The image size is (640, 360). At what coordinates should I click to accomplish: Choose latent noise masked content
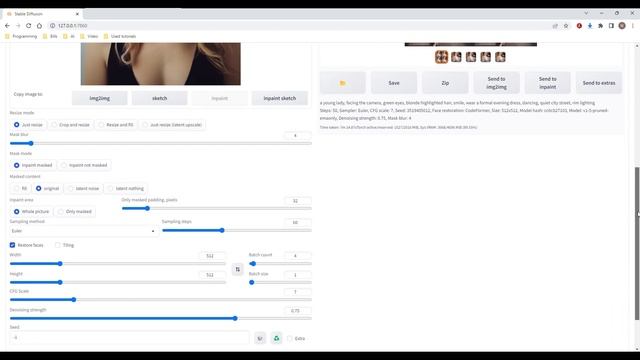pos(83,188)
